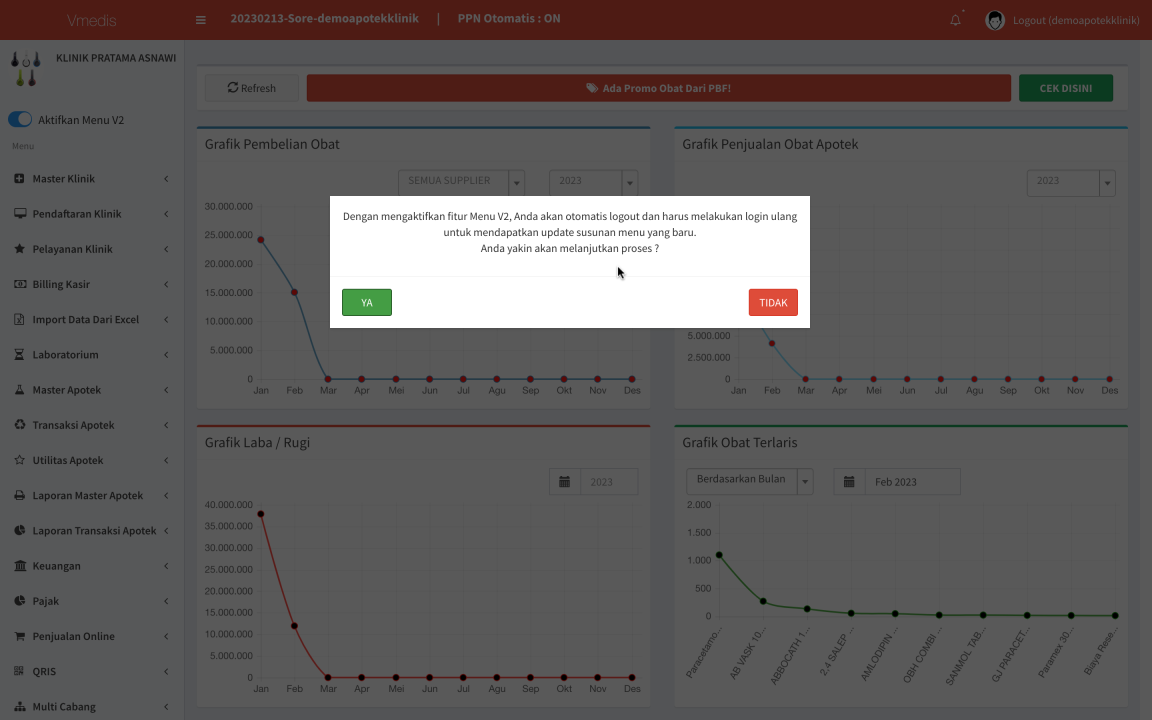Click the CEK DISINI button
Image resolution: width=1152 pixels, height=720 pixels.
[1065, 88]
